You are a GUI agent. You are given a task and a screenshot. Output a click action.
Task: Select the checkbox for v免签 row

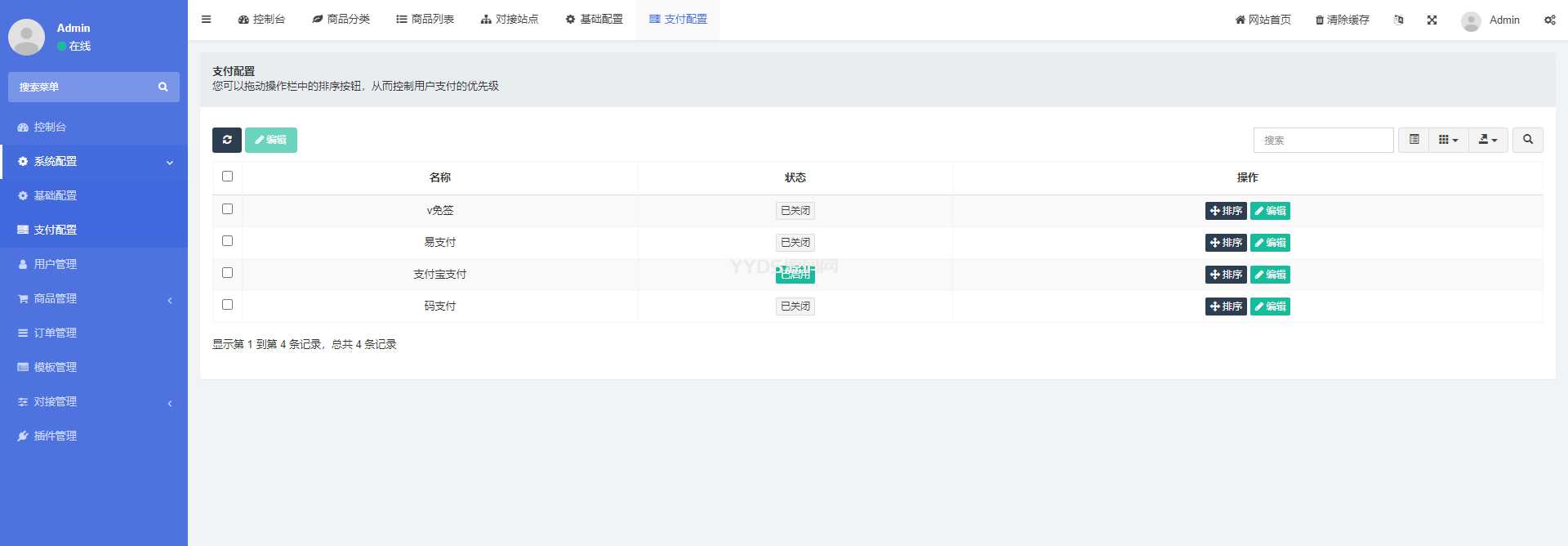click(227, 209)
